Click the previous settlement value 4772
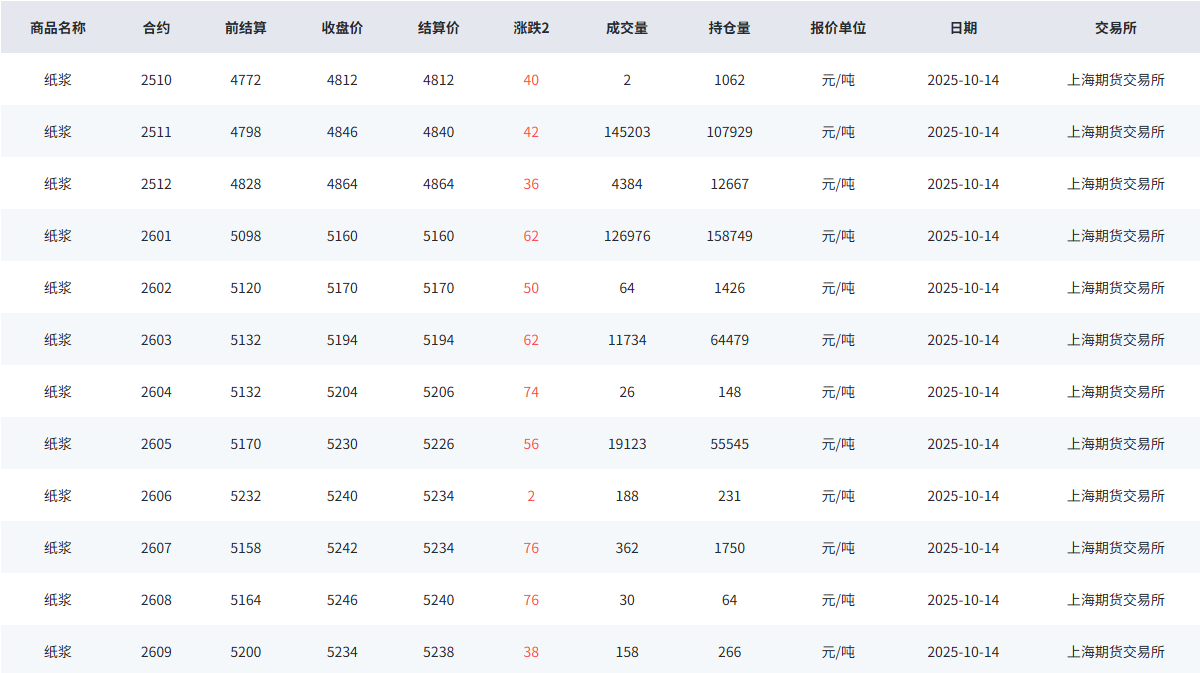Screen dimensions: 1200x673 pyautogui.click(x=245, y=80)
